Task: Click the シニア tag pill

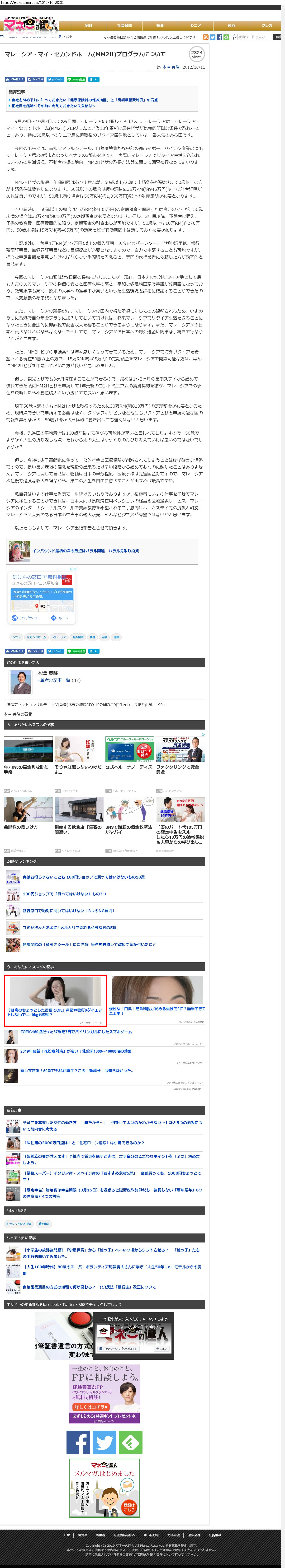Action: 16,637
